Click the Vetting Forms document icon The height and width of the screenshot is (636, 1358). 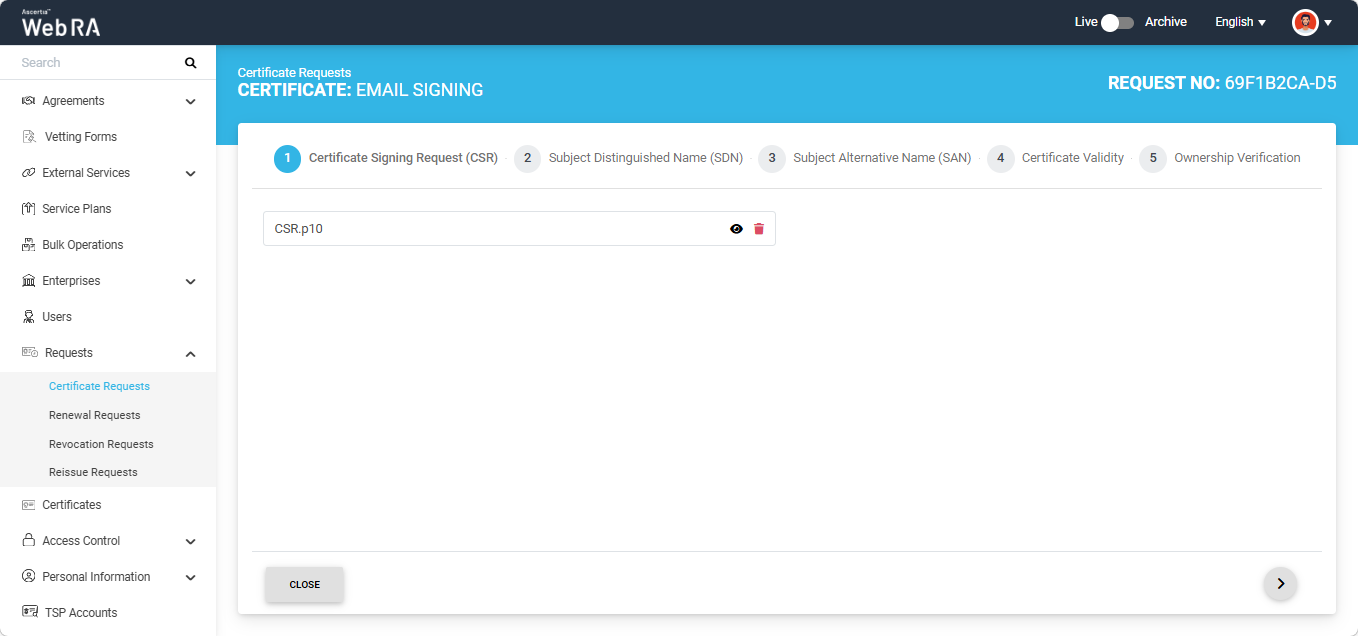pyautogui.click(x=29, y=137)
